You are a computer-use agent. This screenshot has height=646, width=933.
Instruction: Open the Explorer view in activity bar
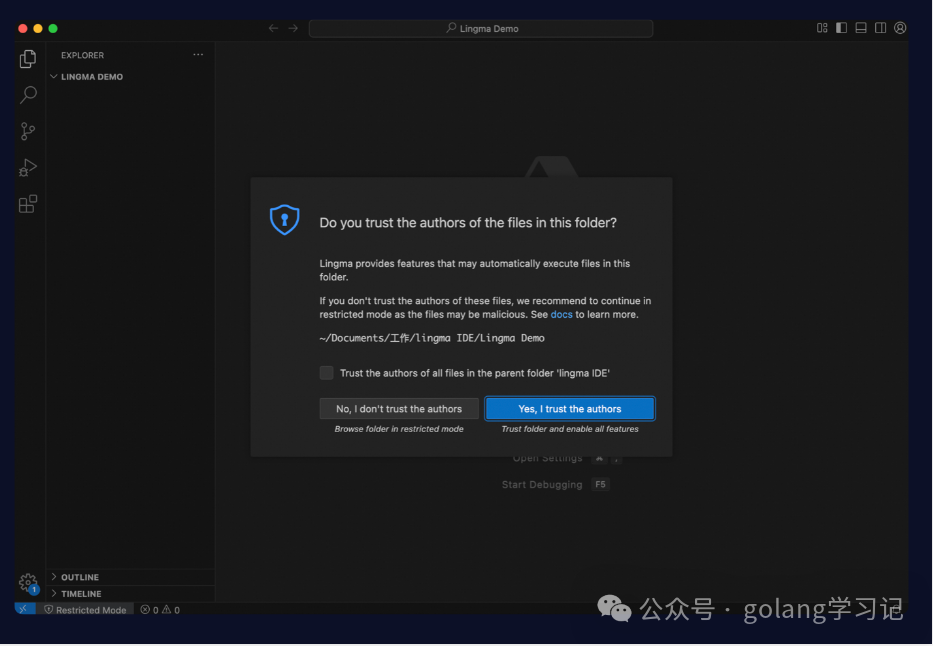pos(28,58)
